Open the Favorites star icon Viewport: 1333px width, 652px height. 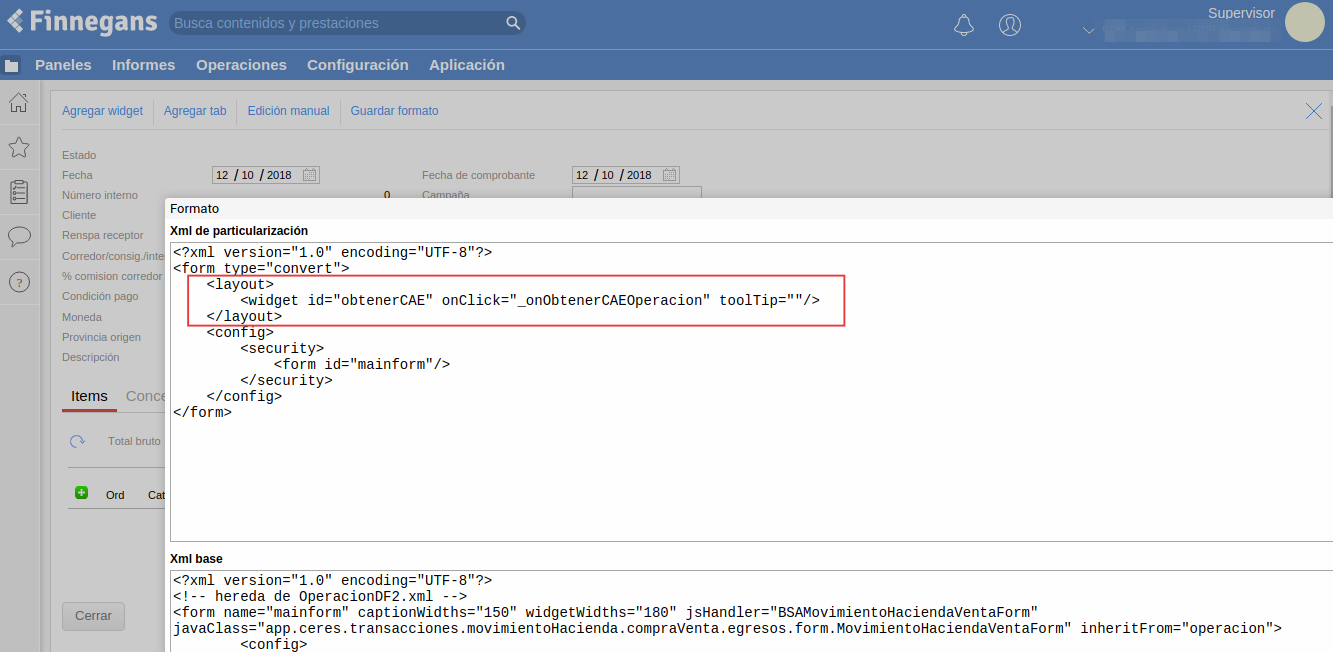[18, 147]
